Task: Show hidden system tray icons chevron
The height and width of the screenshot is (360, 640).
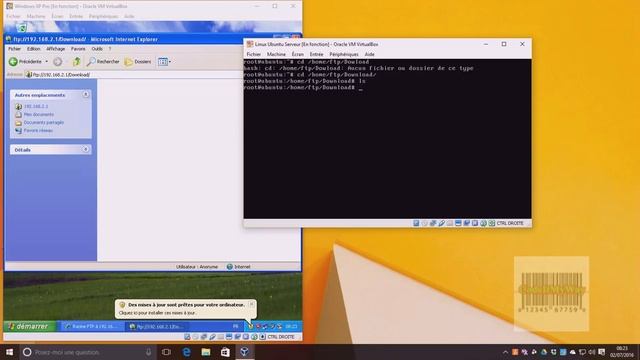Action: click(505, 352)
